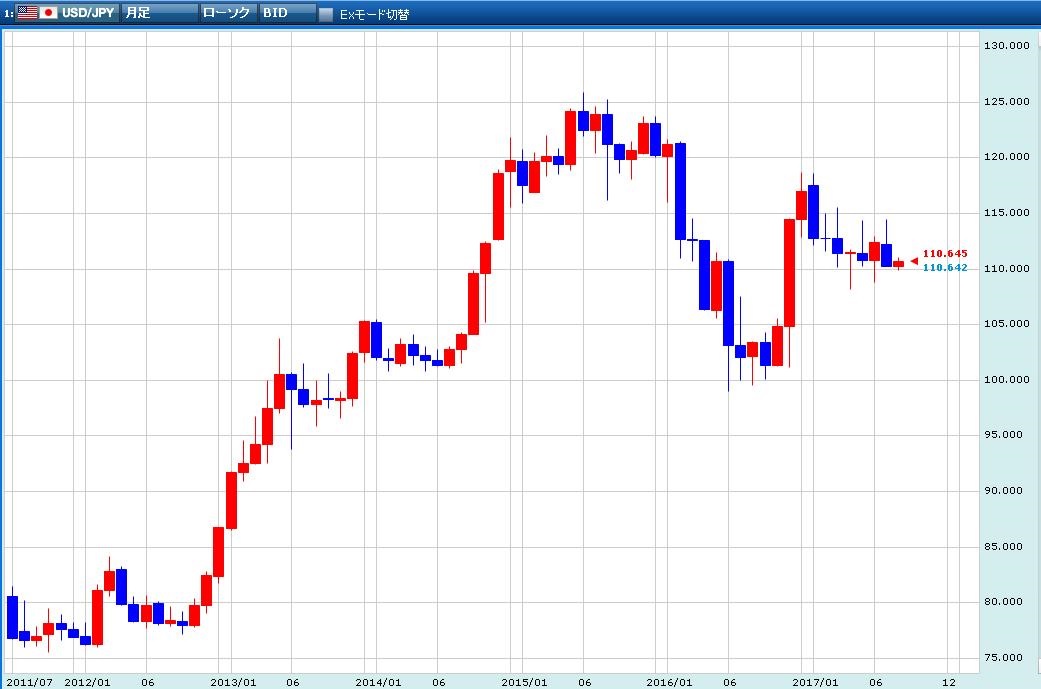Click the 2017/01 date axis label

point(815,682)
